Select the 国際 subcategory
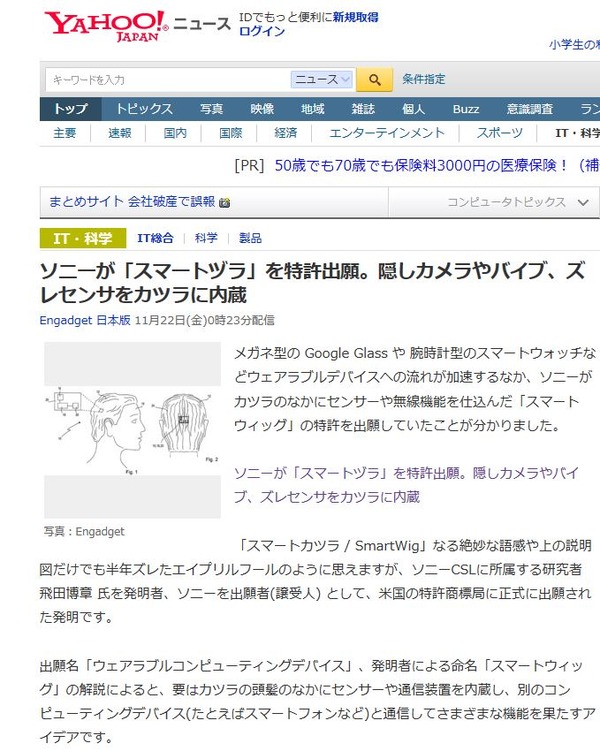The height and width of the screenshot is (751, 600). (230, 133)
